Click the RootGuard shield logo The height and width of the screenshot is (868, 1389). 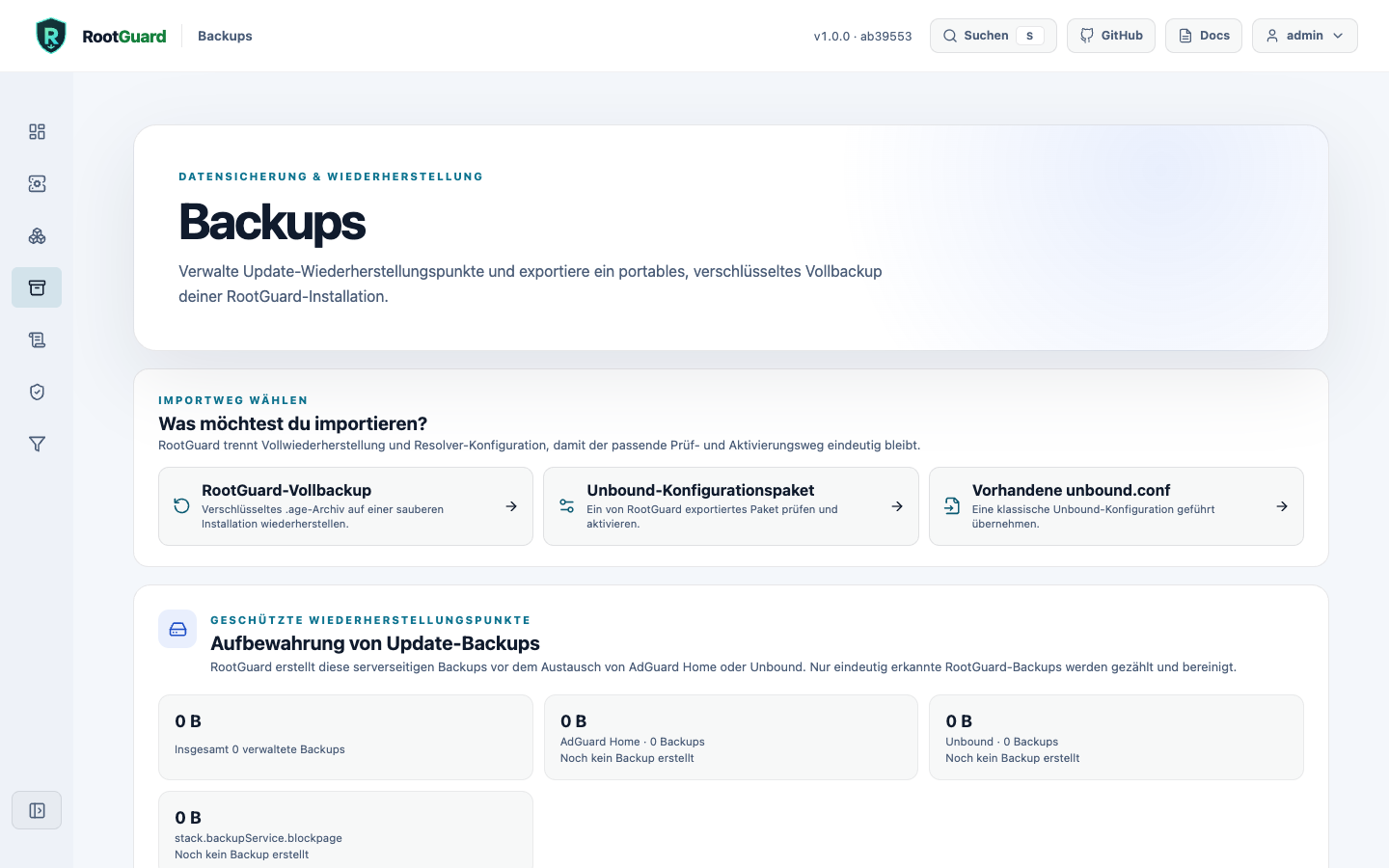51,36
